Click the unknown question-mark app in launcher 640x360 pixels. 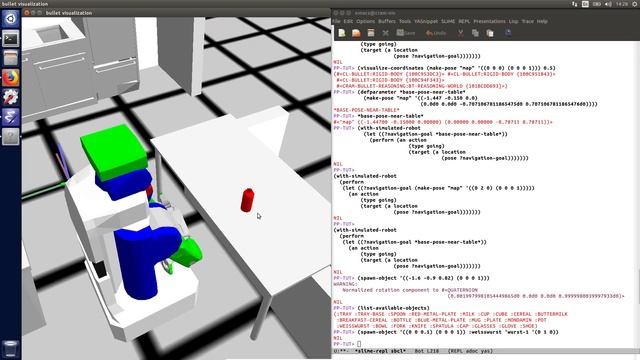click(x=11, y=137)
